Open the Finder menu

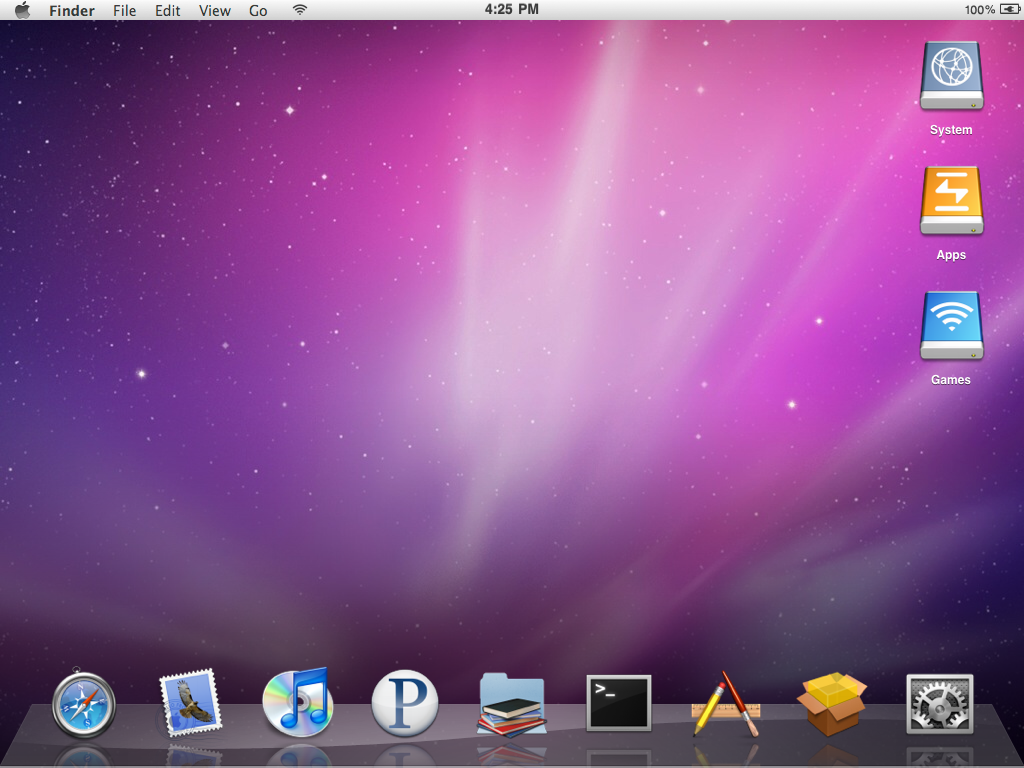click(x=72, y=10)
